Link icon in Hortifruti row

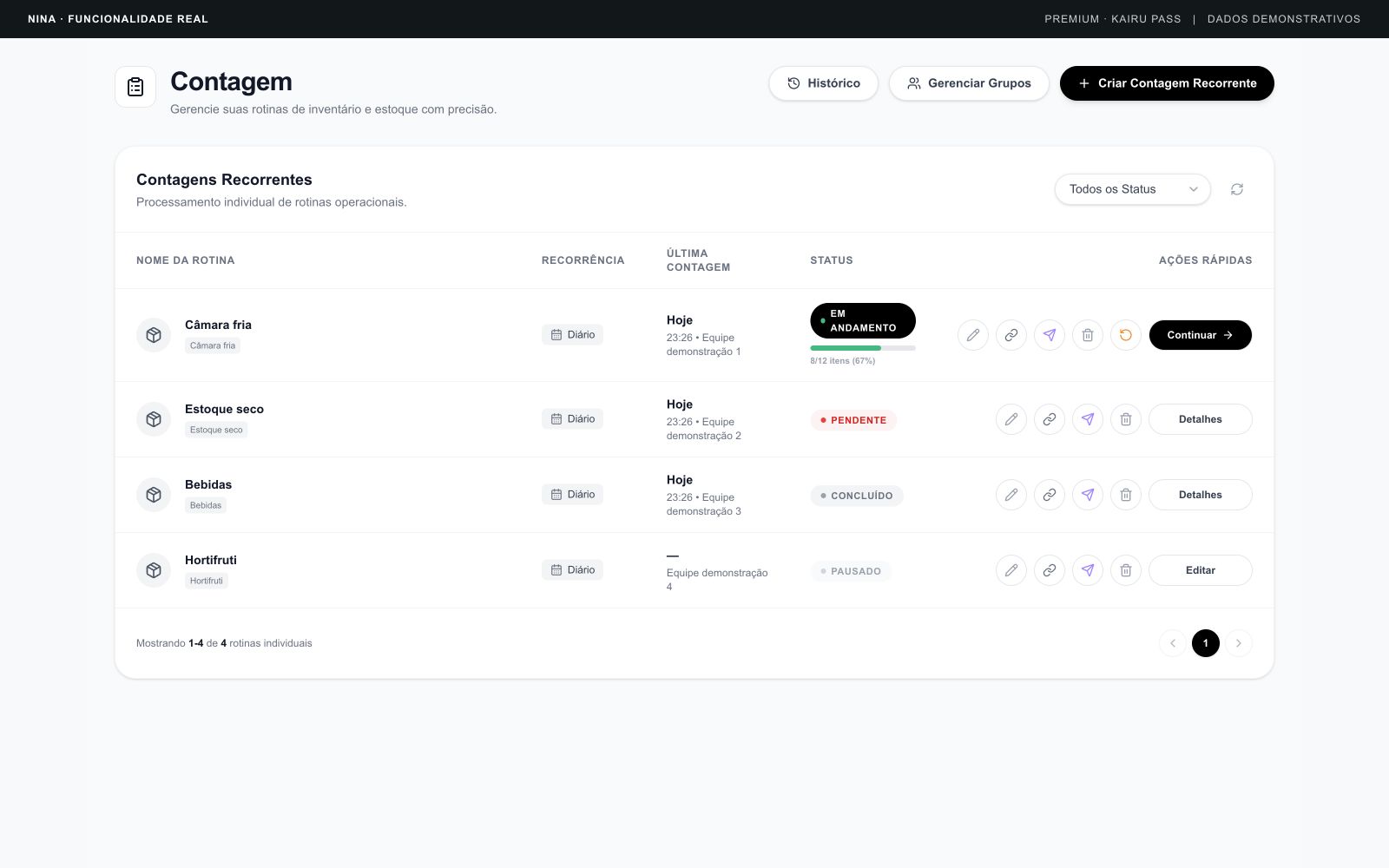click(1050, 570)
